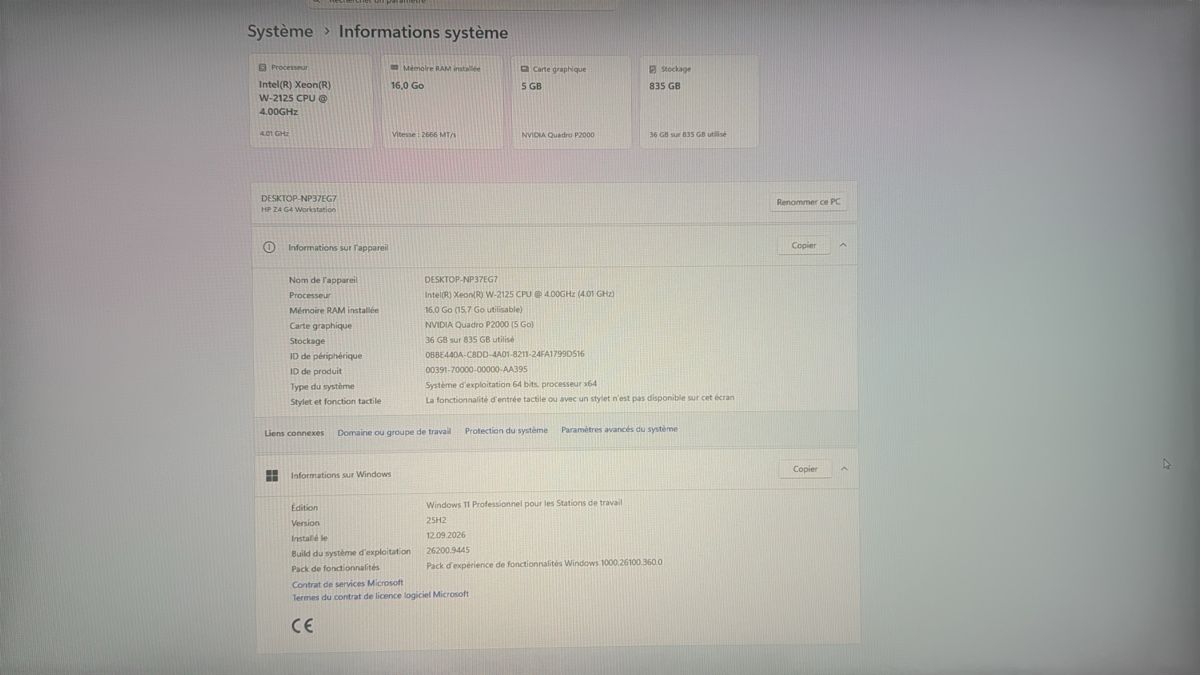Click the Processeur card icon
The width and height of the screenshot is (1200, 675).
tap(263, 66)
